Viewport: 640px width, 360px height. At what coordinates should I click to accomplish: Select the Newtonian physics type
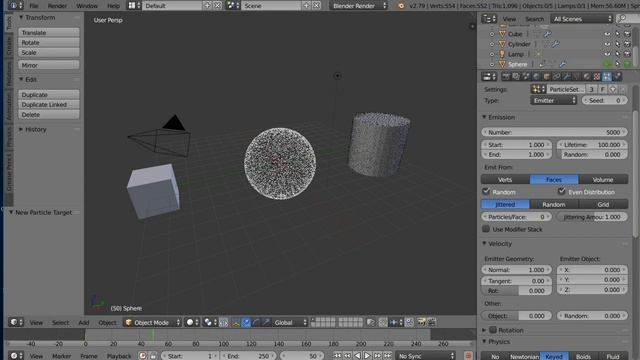pyautogui.click(x=524, y=356)
